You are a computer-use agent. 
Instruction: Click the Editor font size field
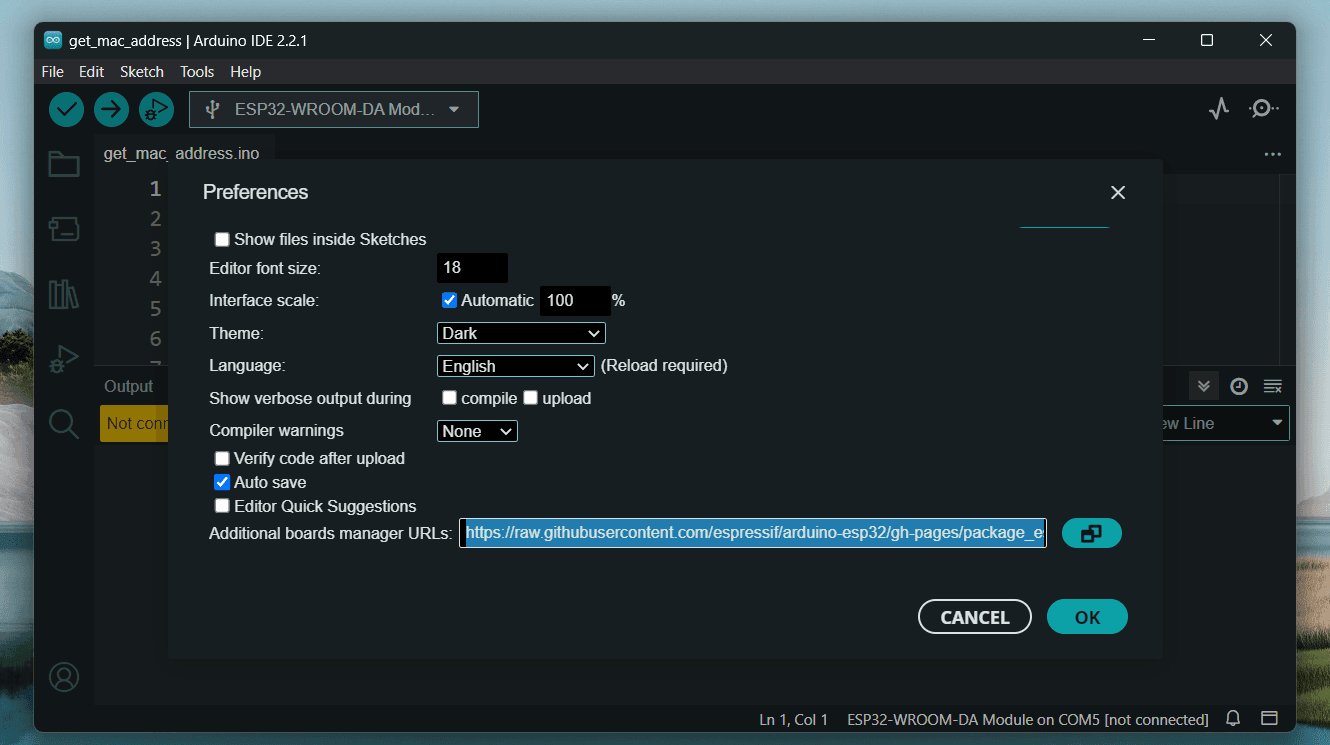click(x=473, y=268)
